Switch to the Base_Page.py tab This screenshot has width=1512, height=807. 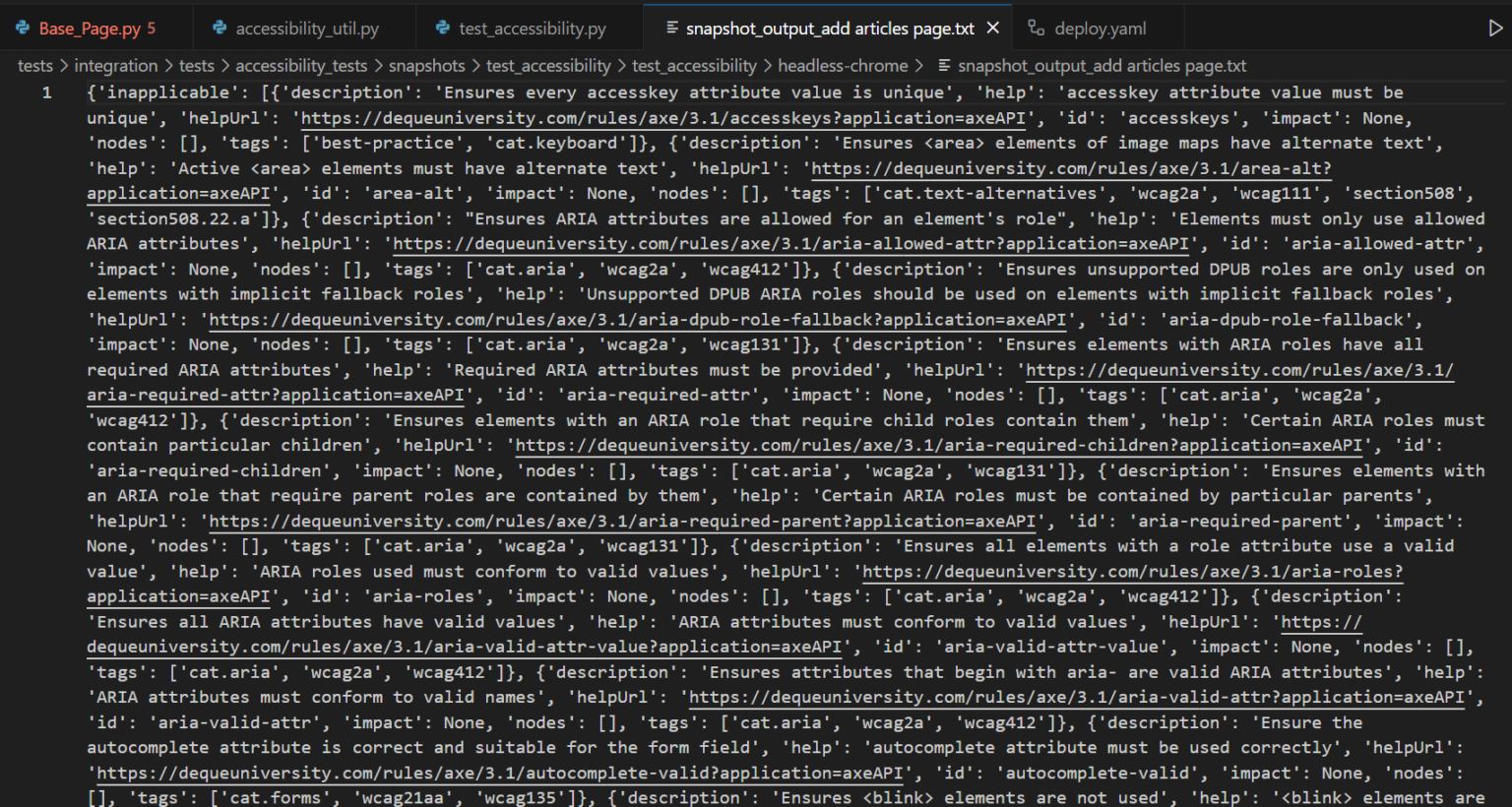point(89,28)
